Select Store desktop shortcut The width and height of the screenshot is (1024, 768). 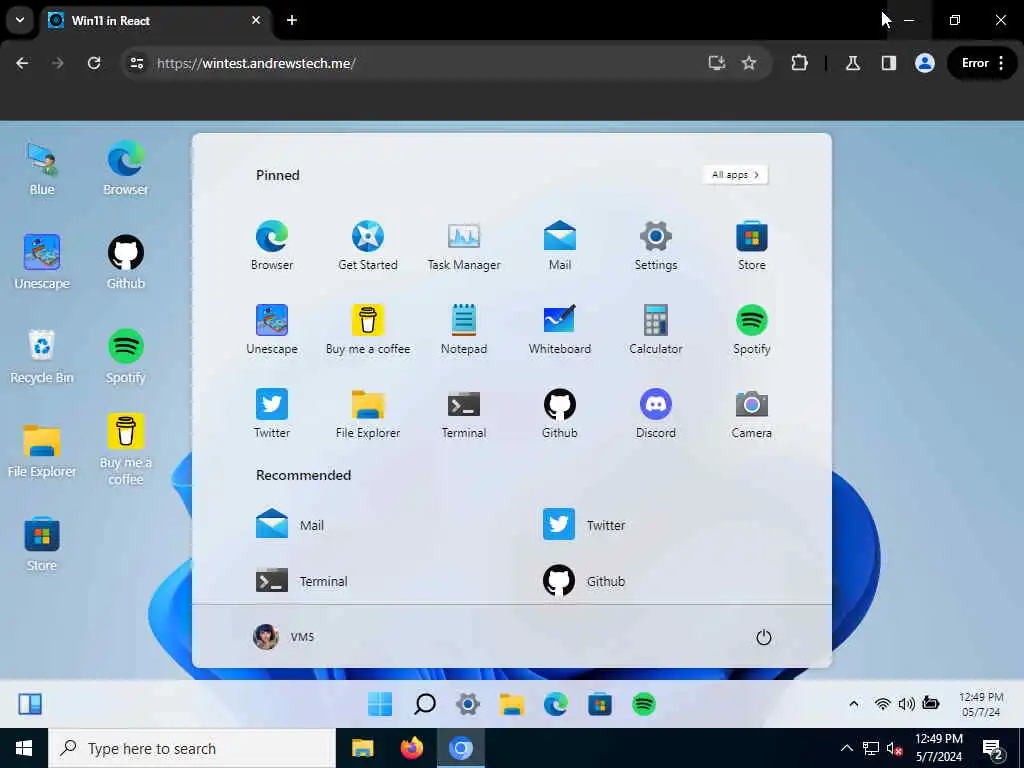(x=42, y=544)
